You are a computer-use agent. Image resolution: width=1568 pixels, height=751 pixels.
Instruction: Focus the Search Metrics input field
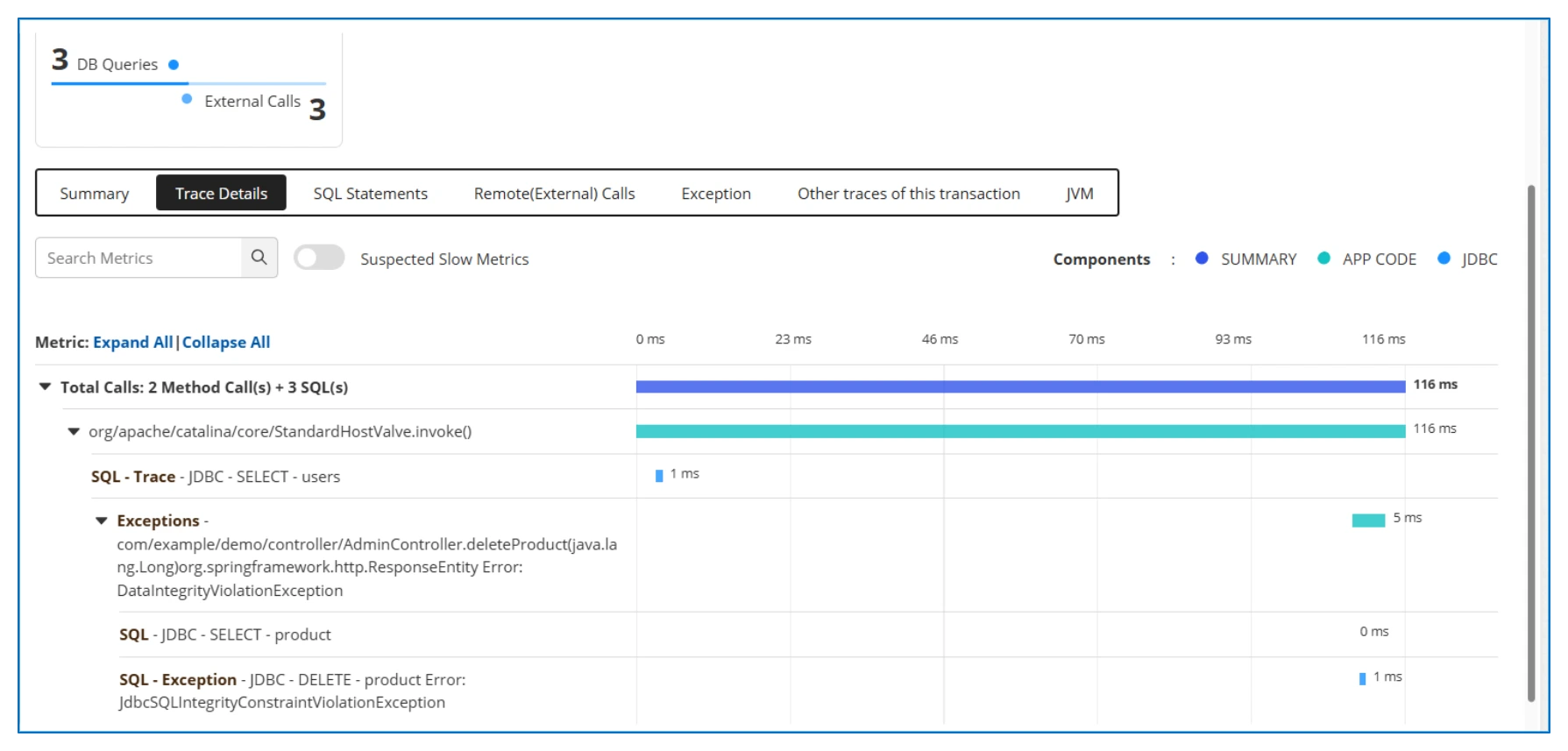138,258
